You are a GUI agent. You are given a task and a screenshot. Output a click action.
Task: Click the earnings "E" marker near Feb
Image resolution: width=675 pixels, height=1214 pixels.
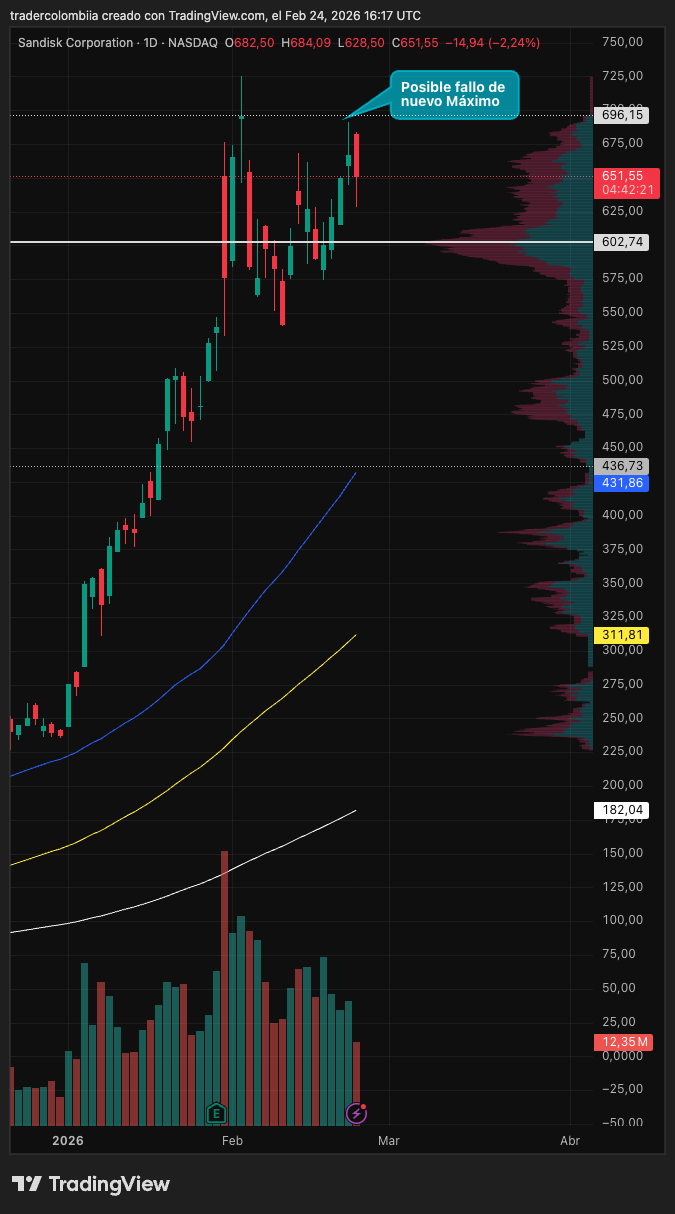216,1113
